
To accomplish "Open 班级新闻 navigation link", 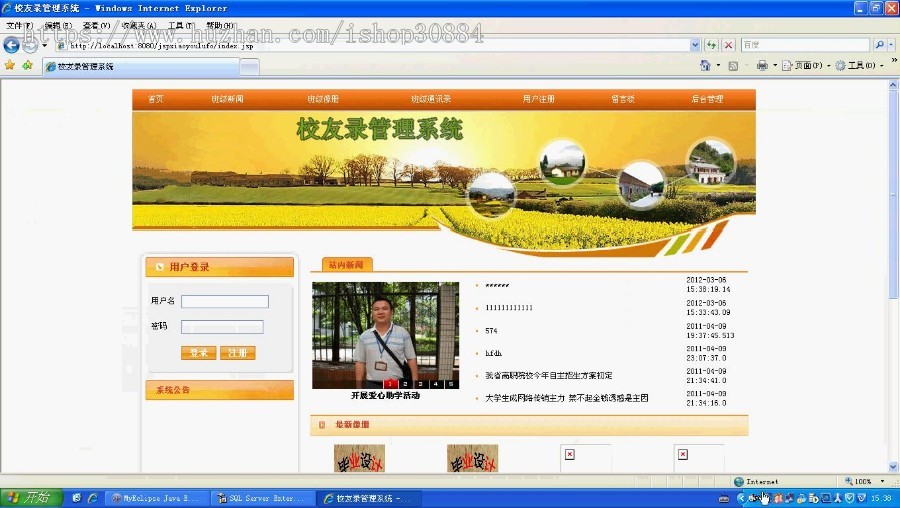I will click(x=227, y=99).
